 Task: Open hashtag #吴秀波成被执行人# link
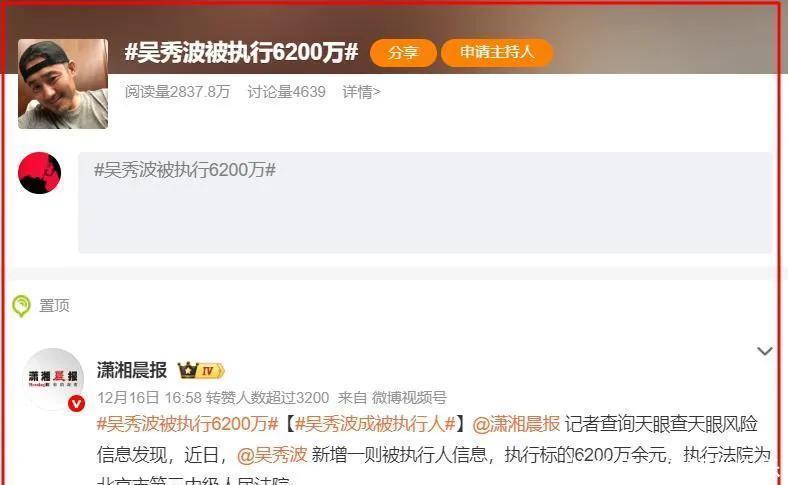coord(375,424)
